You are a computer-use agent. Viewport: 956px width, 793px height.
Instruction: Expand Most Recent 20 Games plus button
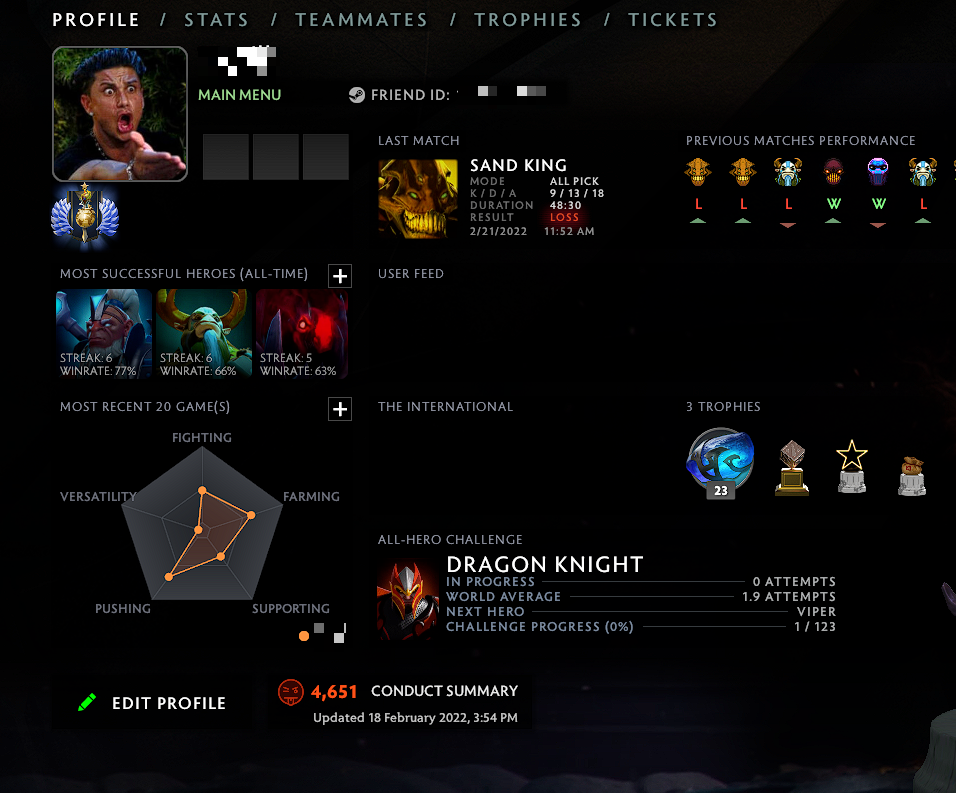point(340,409)
